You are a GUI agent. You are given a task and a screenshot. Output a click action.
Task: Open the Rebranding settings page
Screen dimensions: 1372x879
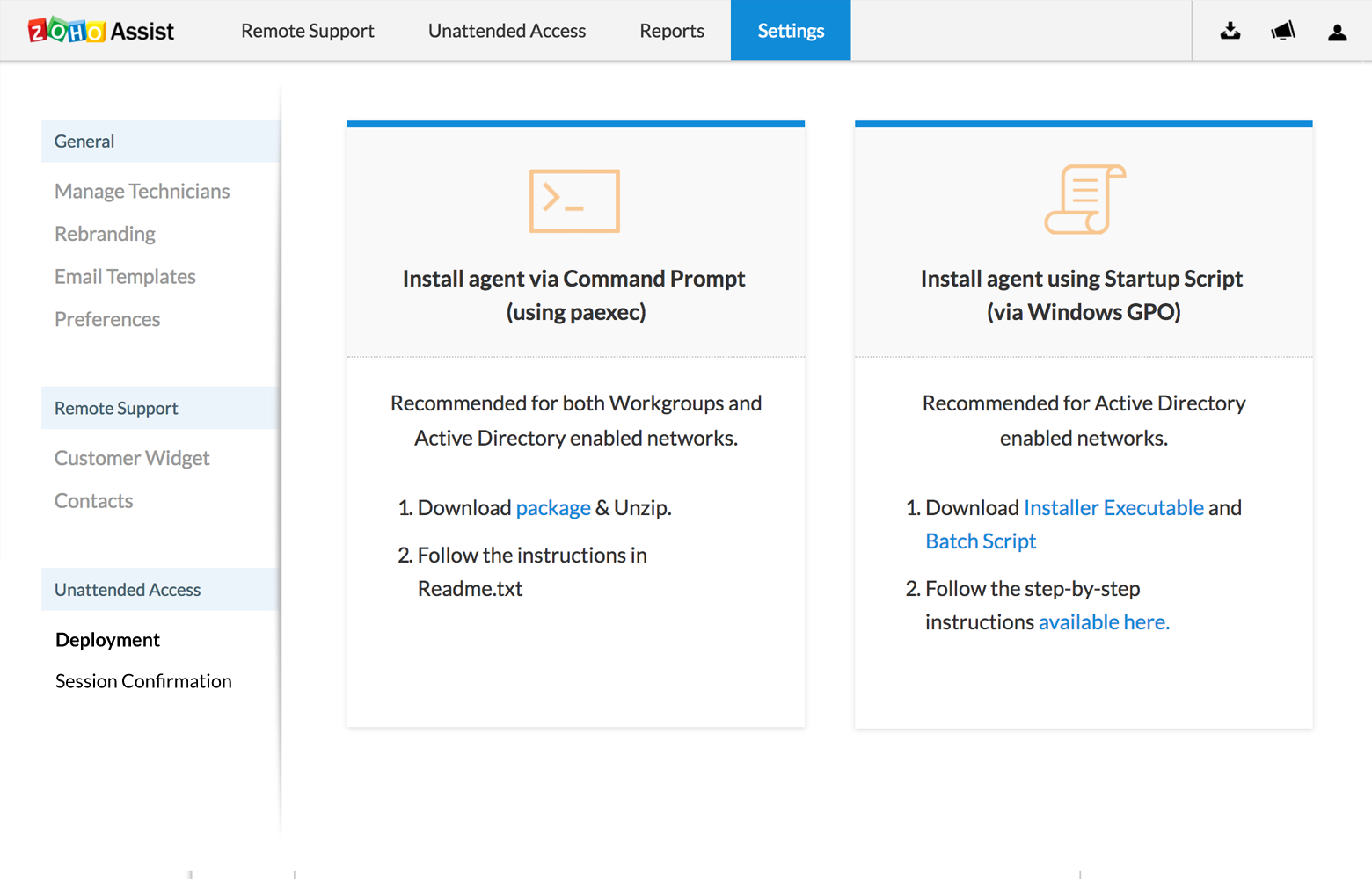pyautogui.click(x=105, y=234)
